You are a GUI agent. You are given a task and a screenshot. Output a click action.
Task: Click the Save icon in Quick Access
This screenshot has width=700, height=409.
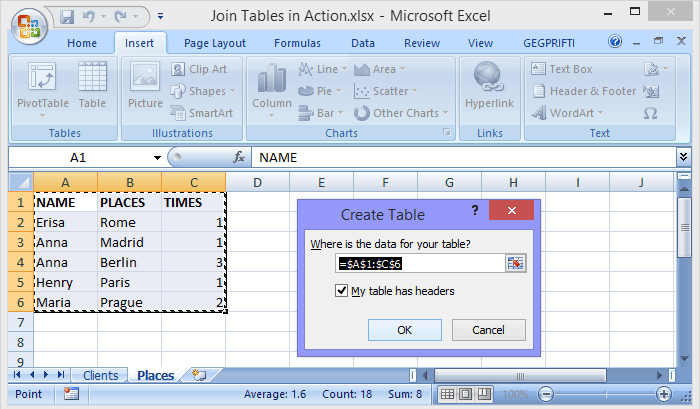tap(67, 17)
